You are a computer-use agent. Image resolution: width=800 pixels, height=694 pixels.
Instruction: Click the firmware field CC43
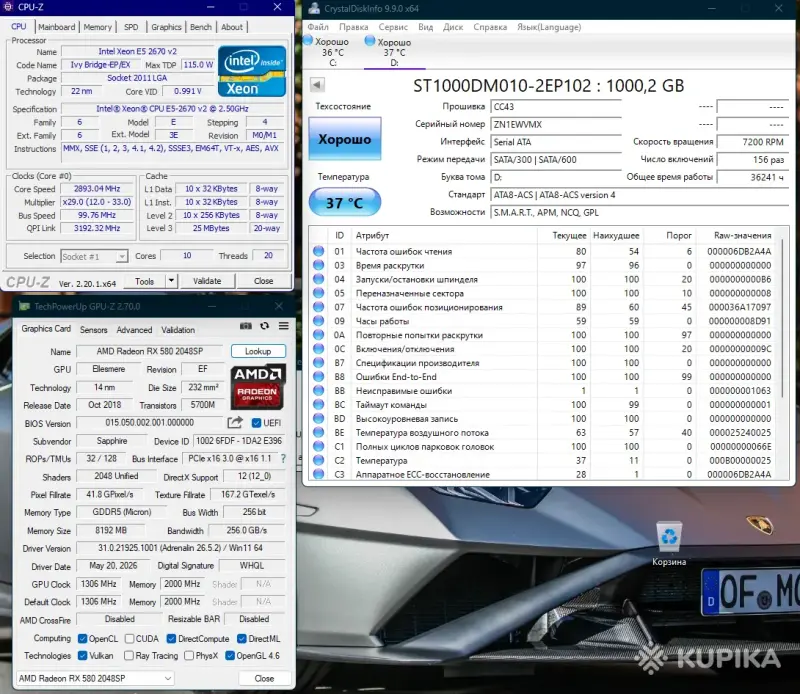(x=556, y=107)
